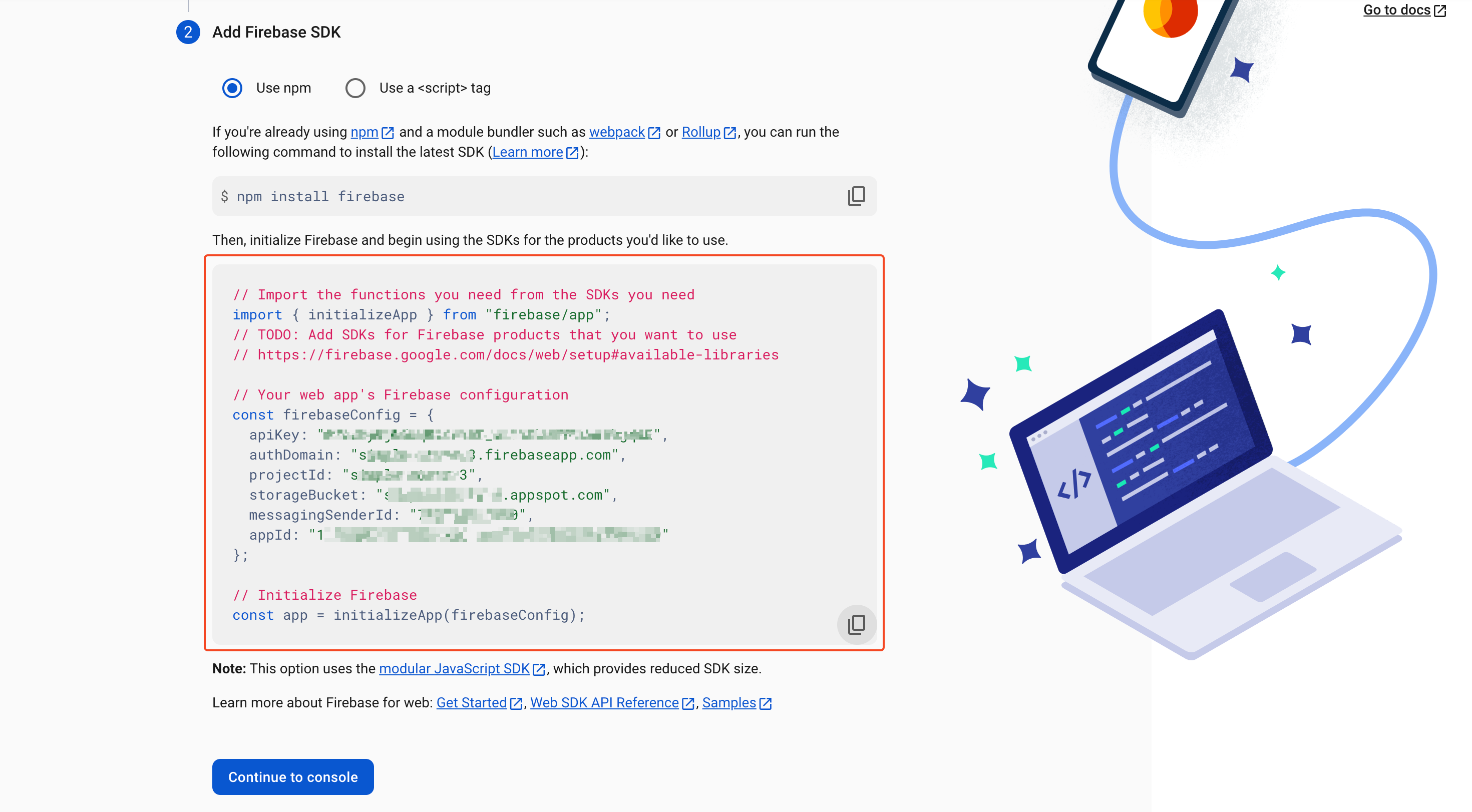Select the Use a script tag option
Image resolution: width=1472 pixels, height=812 pixels.
tap(355, 88)
